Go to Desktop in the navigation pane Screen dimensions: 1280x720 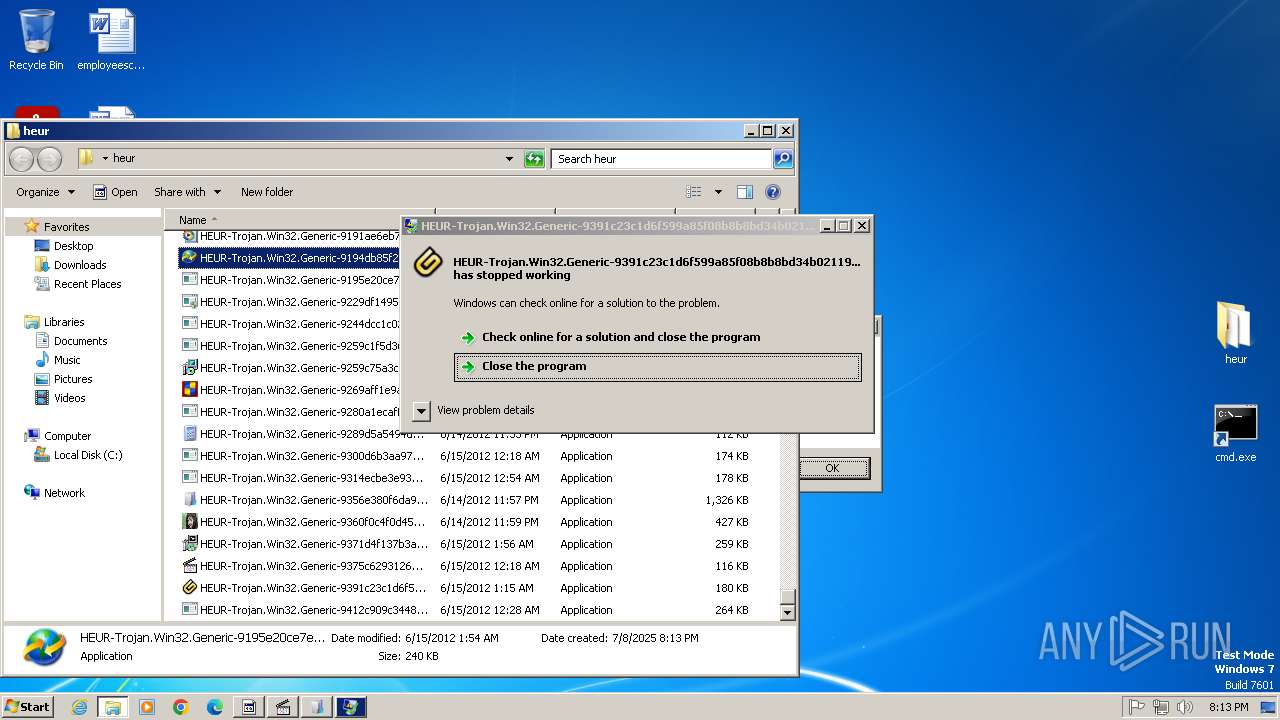73,246
